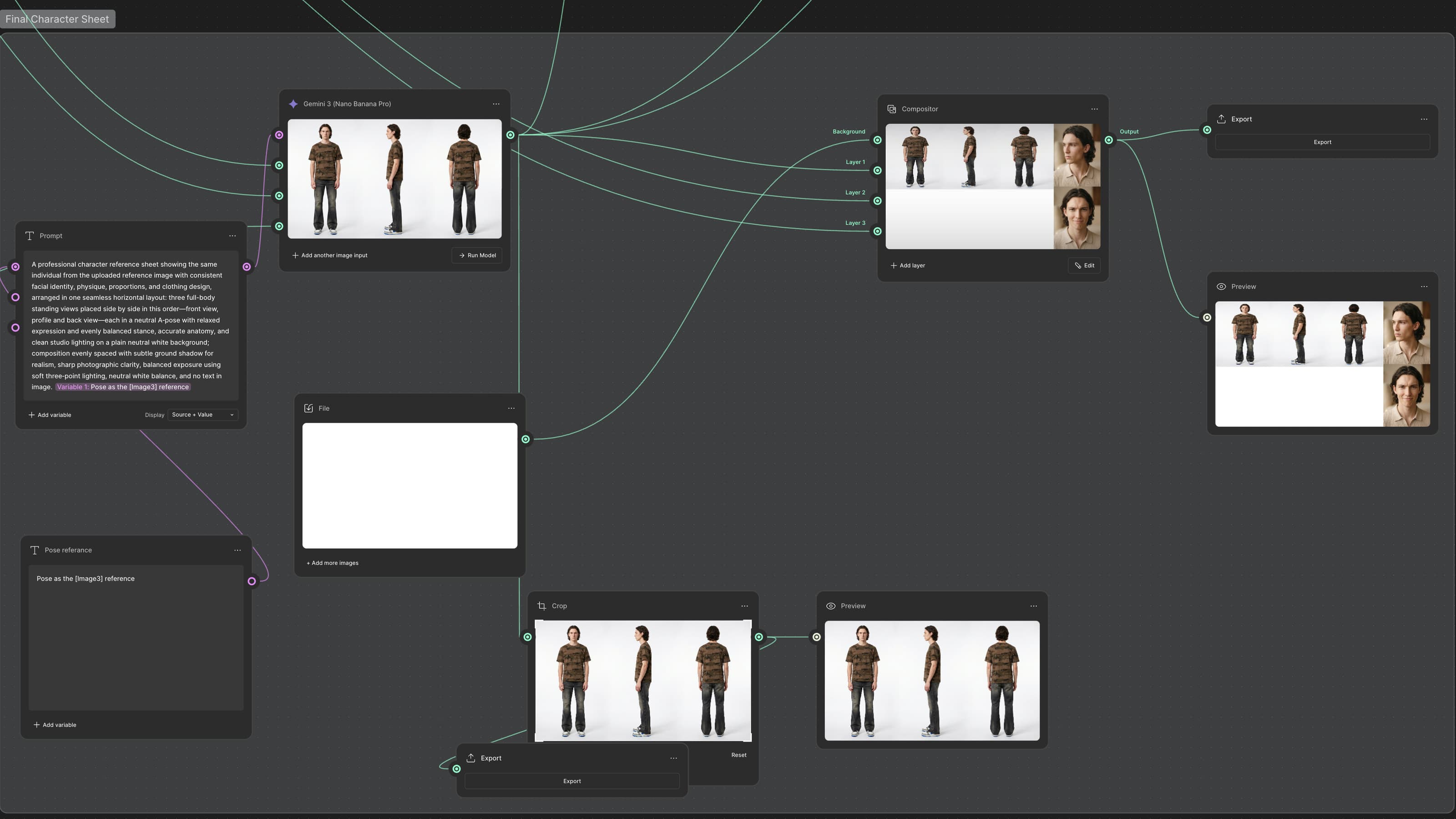Click the white image in the File node
This screenshot has width=1456, height=819.
pyautogui.click(x=410, y=485)
